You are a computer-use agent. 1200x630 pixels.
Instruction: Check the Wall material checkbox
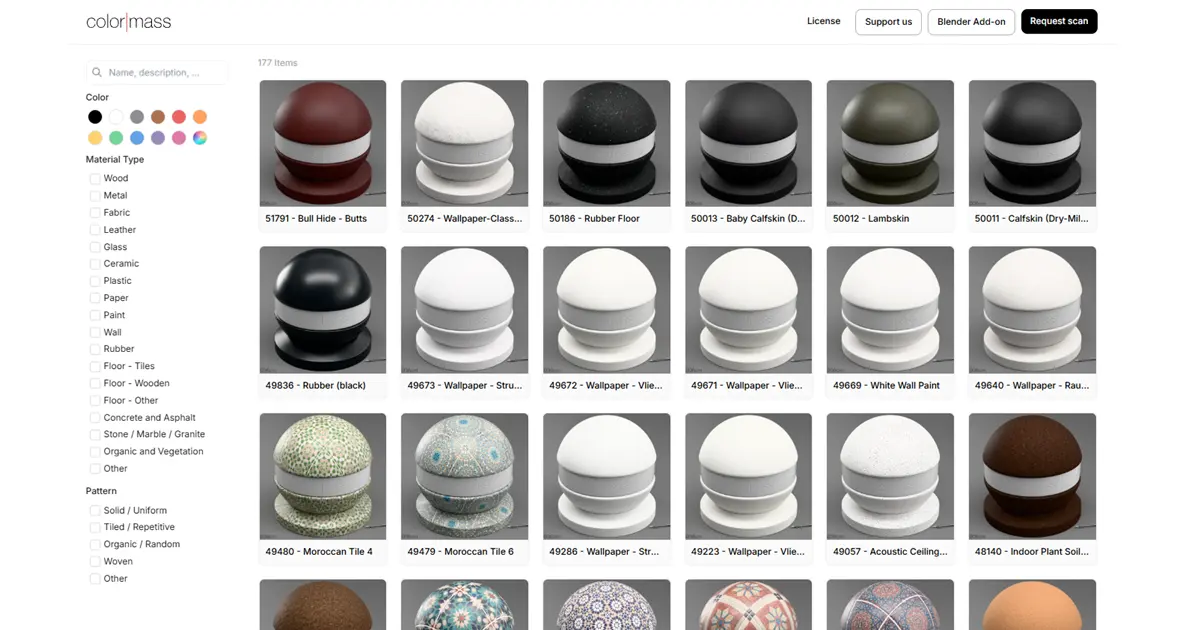coord(95,332)
